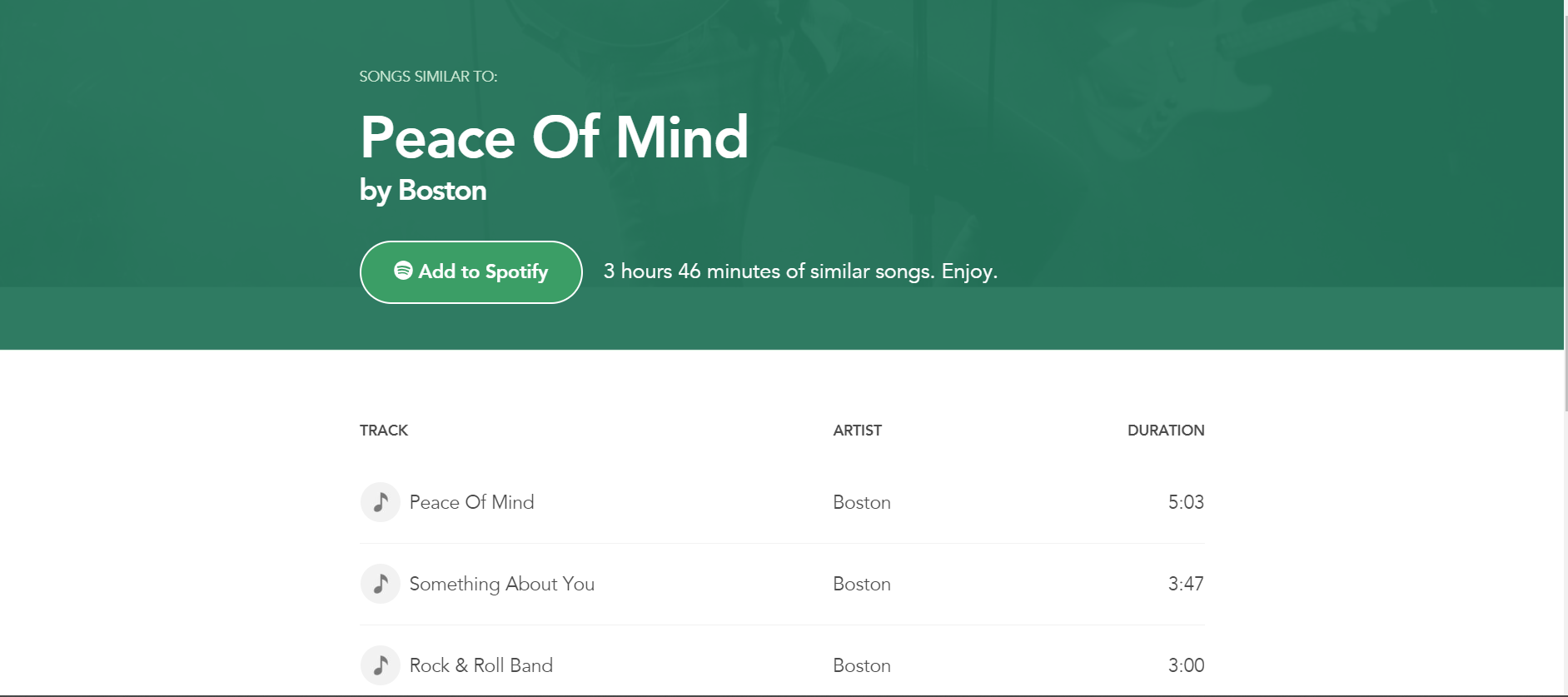Click artist Boston in Peace Of Mind row
The height and width of the screenshot is (697, 1568).
[x=862, y=502]
